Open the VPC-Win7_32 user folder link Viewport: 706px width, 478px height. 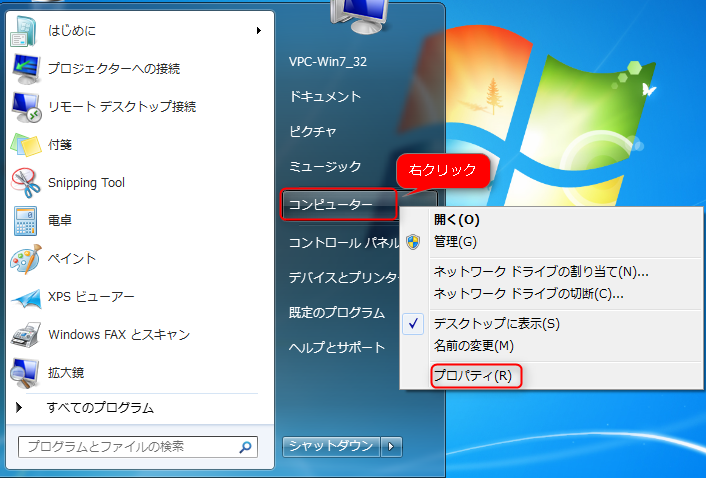tap(328, 62)
